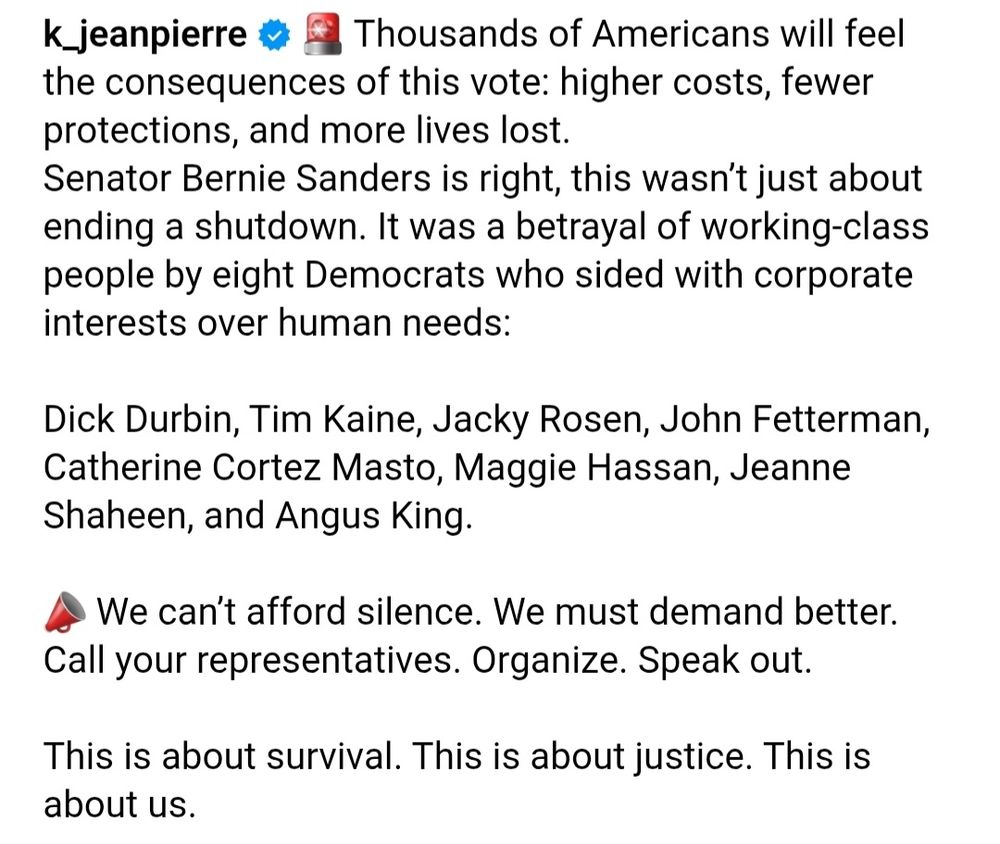The width and height of the screenshot is (1000, 844).
Task: Click the phrase 'This is about survival.'
Action: tap(223, 757)
